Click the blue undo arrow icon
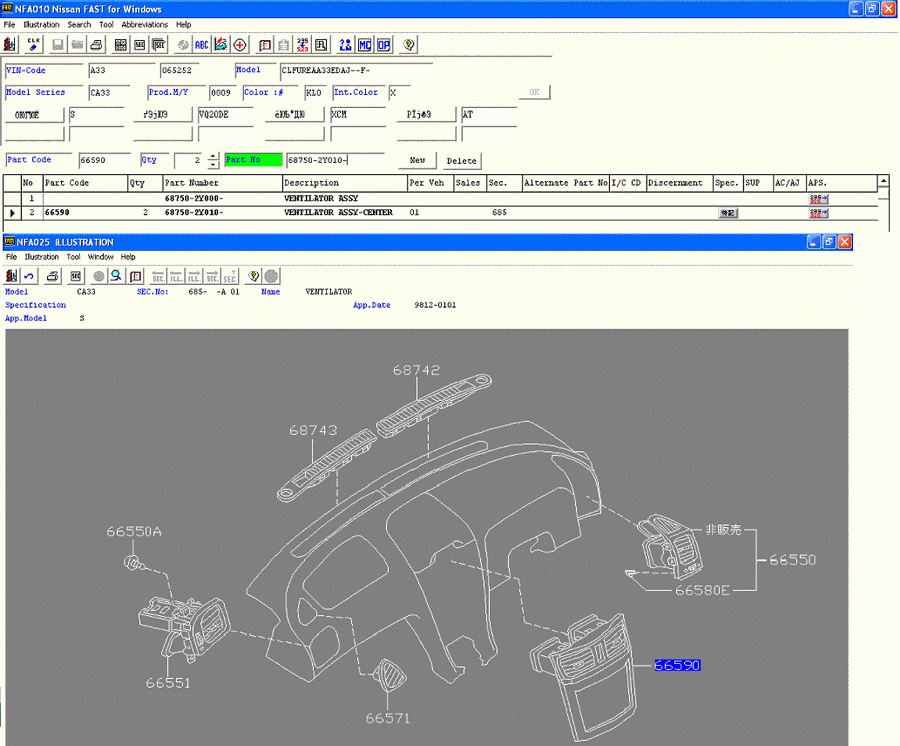 pos(29,277)
